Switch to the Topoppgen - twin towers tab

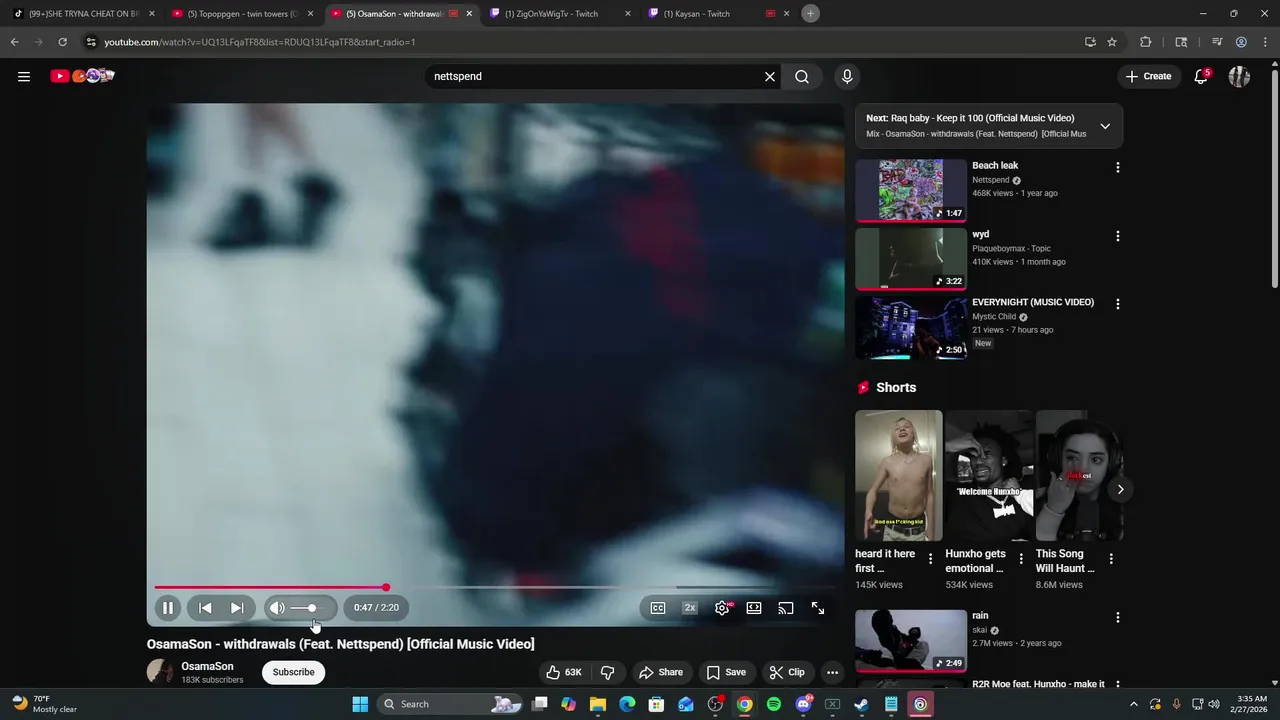coord(243,14)
